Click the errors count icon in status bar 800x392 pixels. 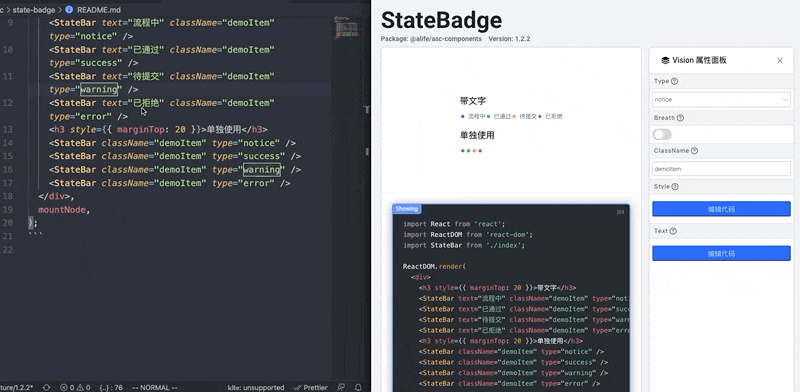click(64, 387)
